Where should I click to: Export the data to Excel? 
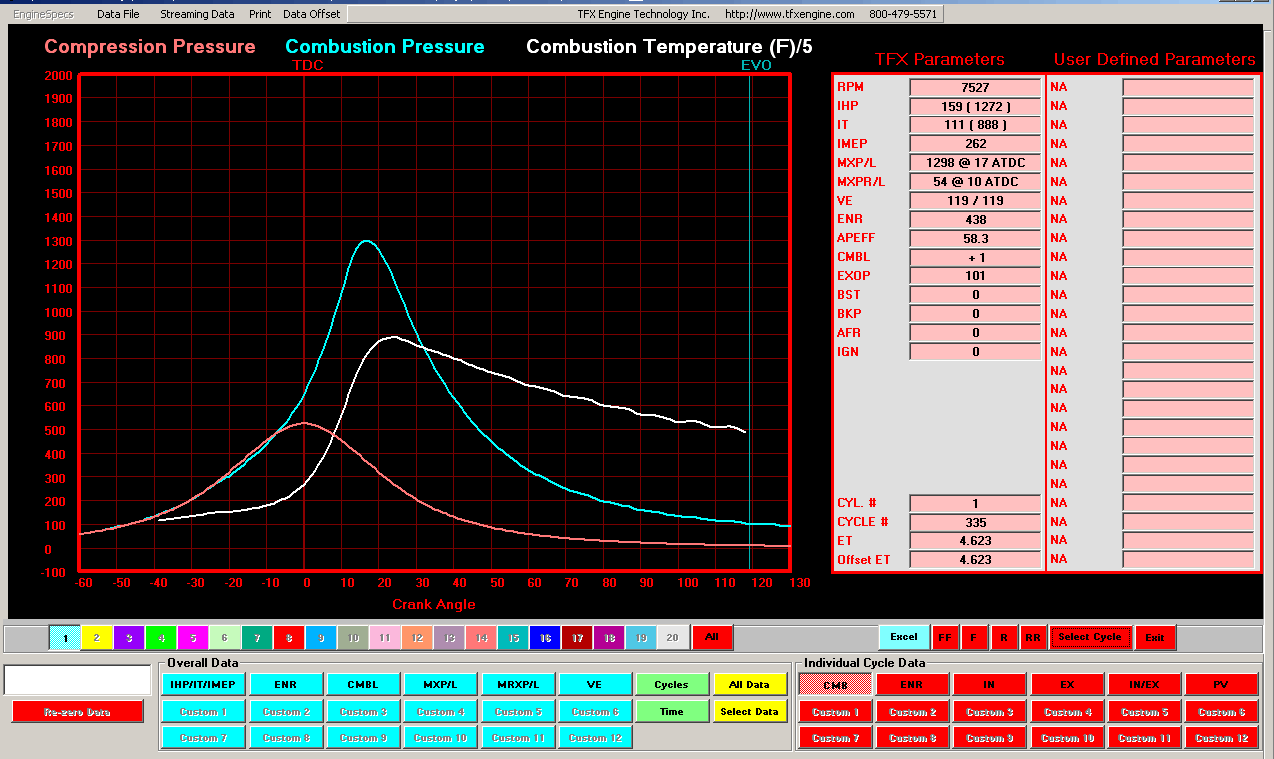903,637
